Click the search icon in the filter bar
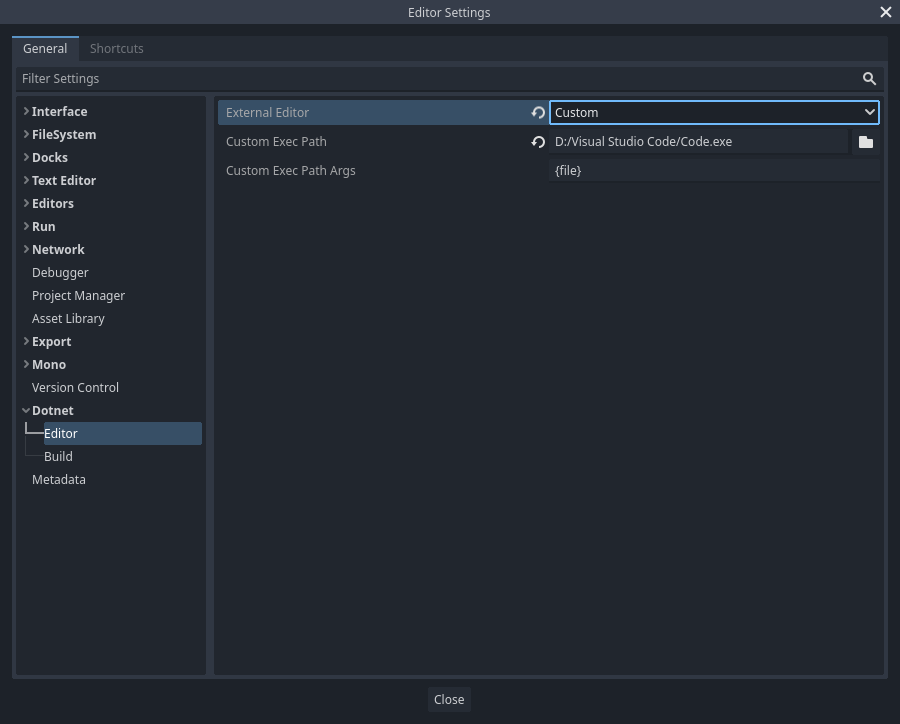 [x=868, y=78]
